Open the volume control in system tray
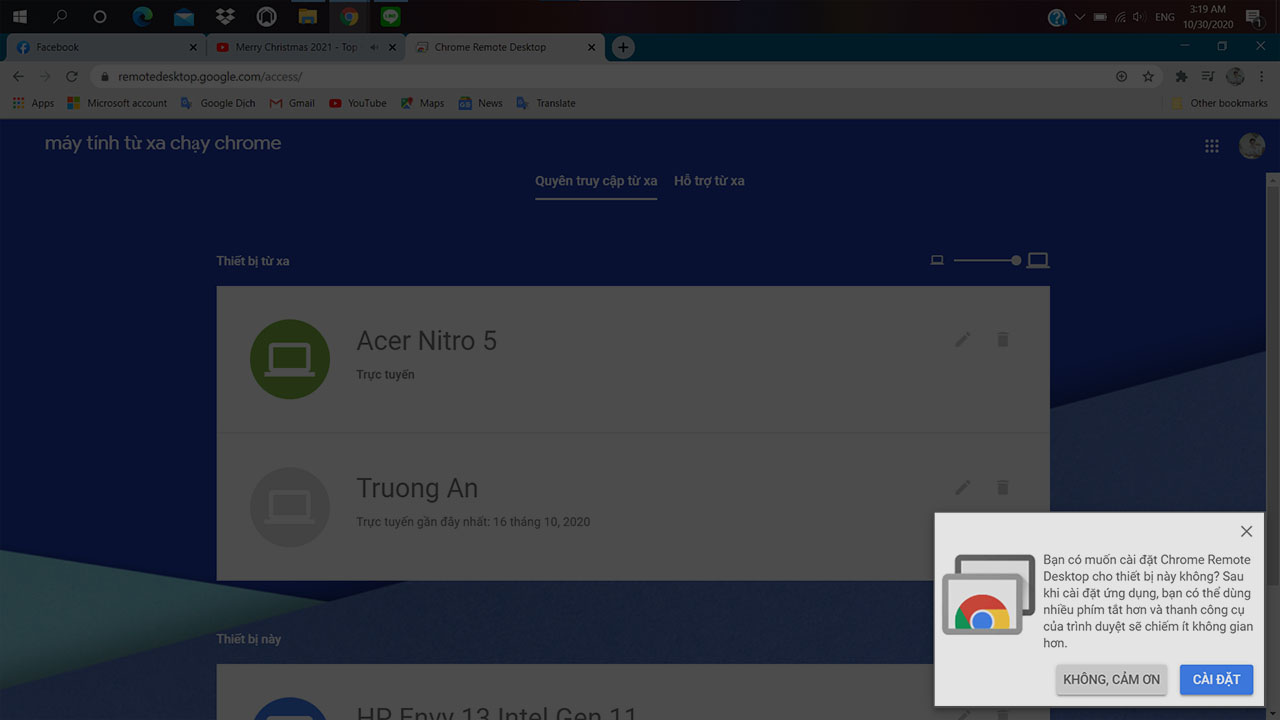The width and height of the screenshot is (1280, 720). coord(1139,17)
